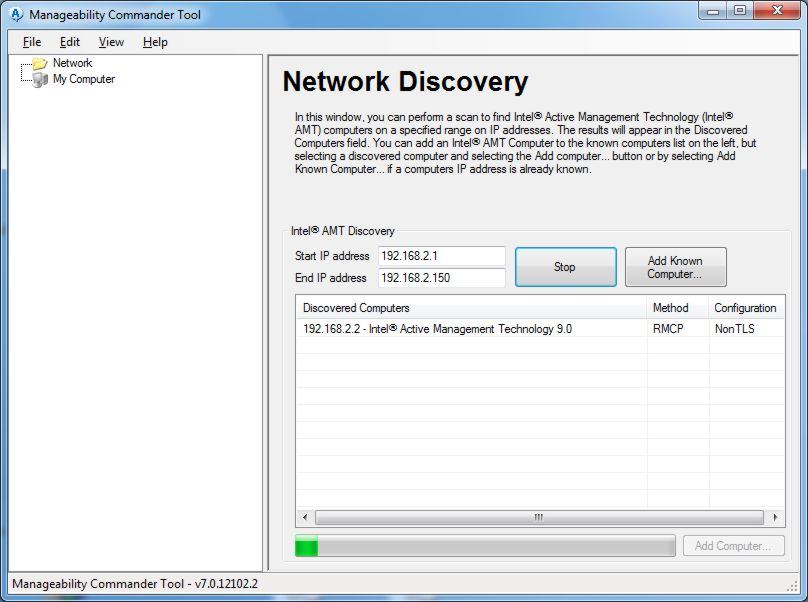Select the My Computer tree node label
This screenshot has height=602, width=808.
pyautogui.click(x=84, y=79)
